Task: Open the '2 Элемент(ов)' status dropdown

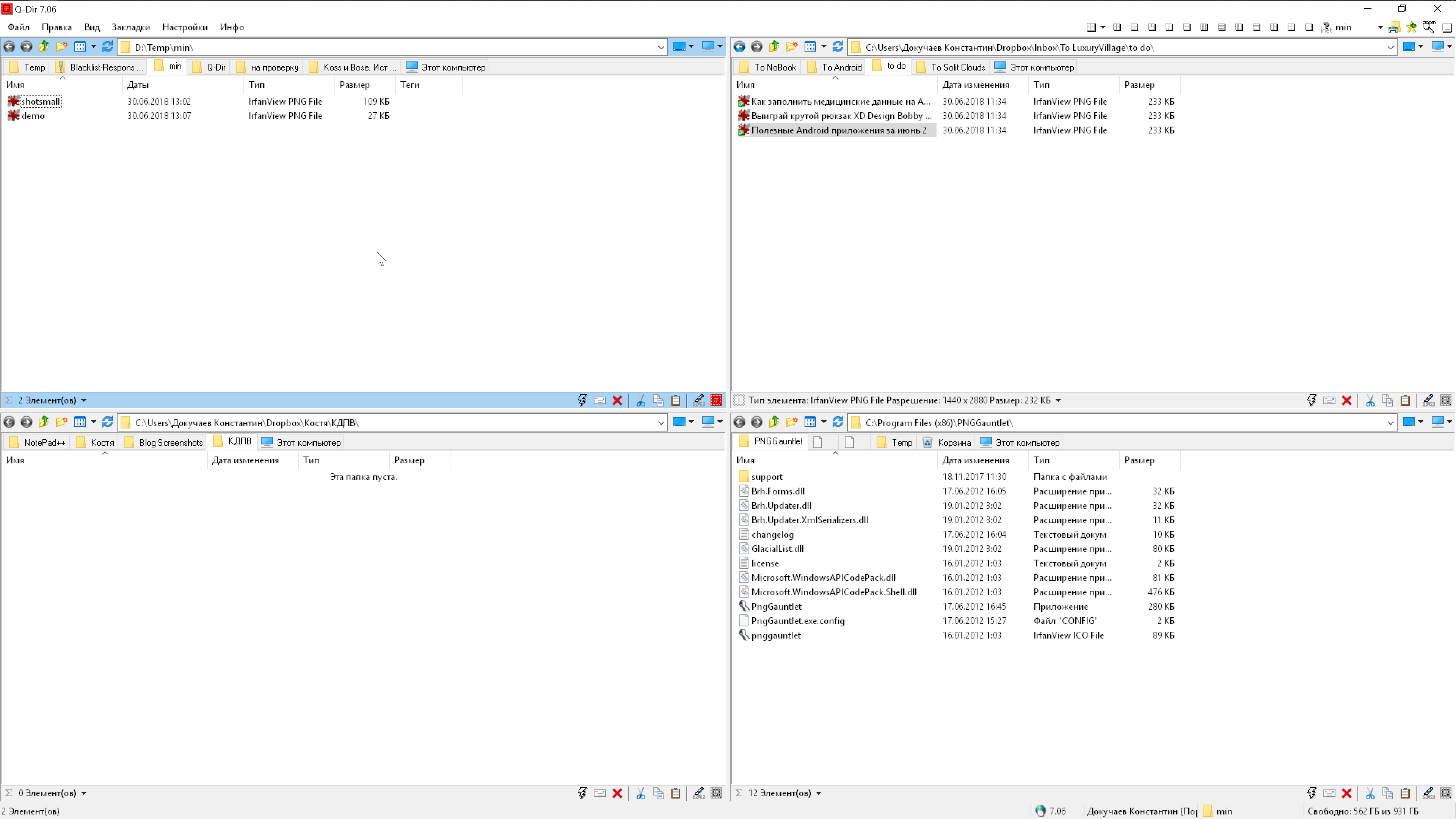Action: [84, 400]
